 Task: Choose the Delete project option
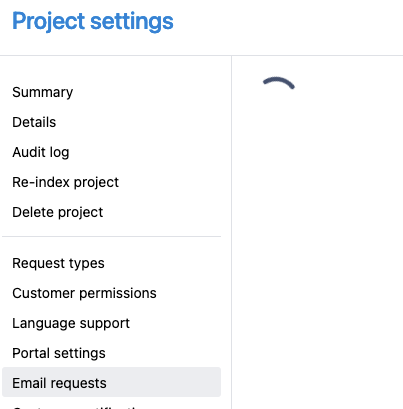click(x=58, y=212)
